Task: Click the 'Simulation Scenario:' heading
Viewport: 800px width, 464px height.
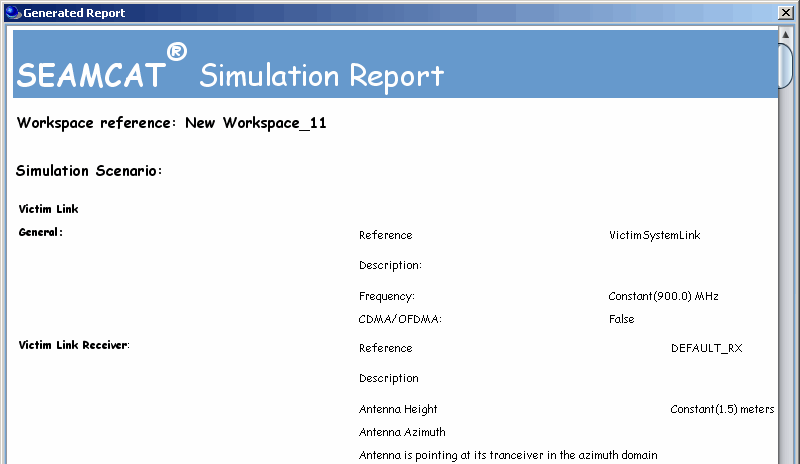Action: (89, 170)
